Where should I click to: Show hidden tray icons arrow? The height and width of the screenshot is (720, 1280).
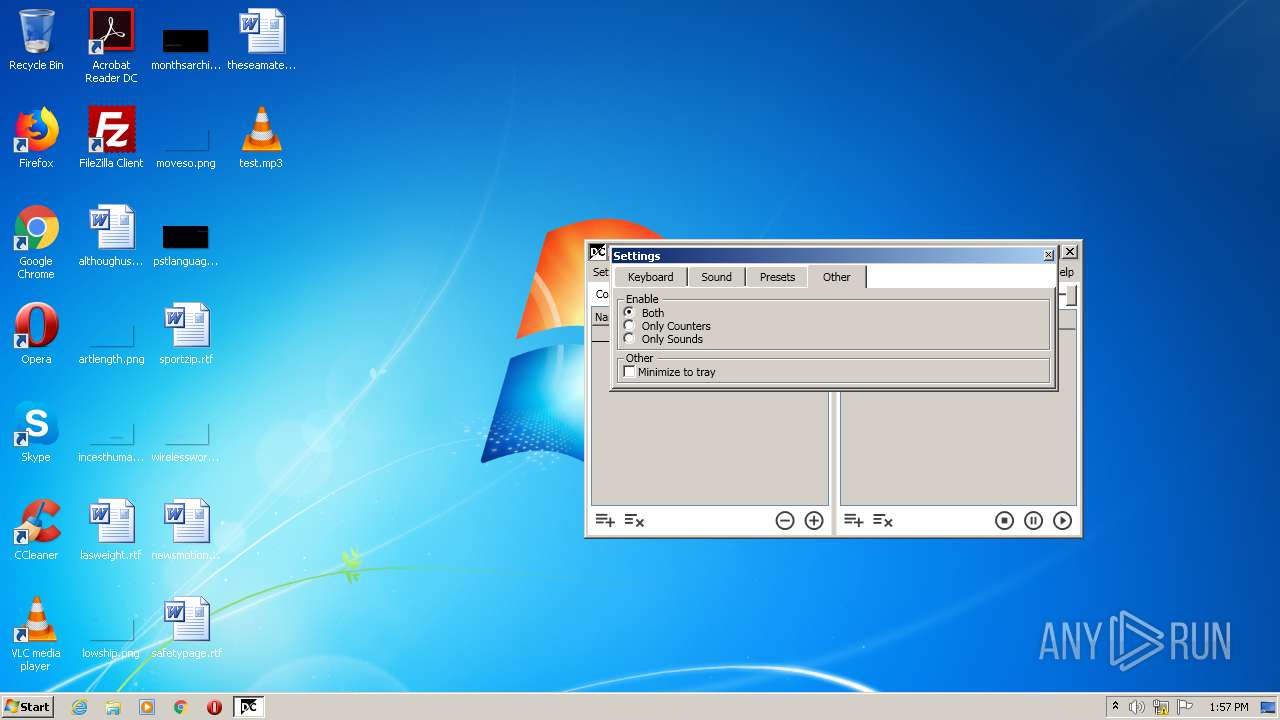(x=1115, y=707)
